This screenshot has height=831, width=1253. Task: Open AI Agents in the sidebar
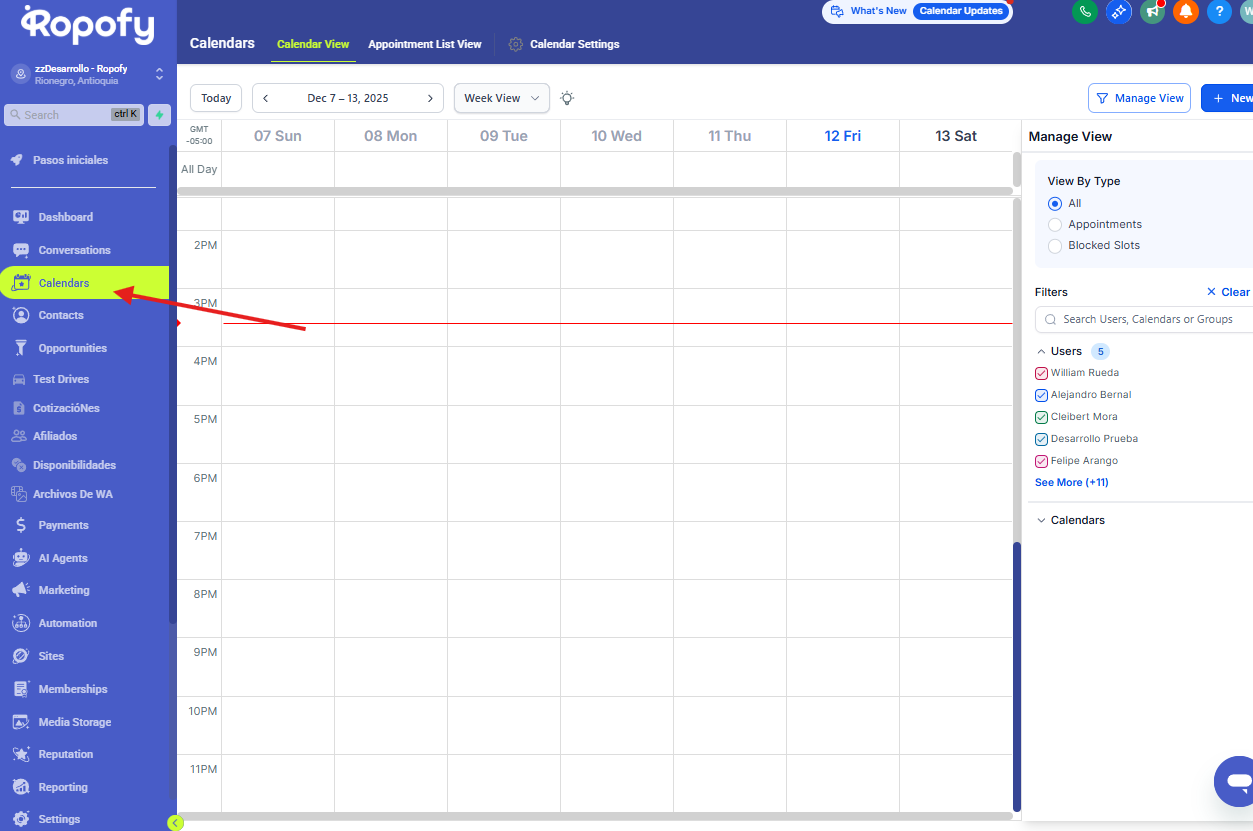pos(62,558)
